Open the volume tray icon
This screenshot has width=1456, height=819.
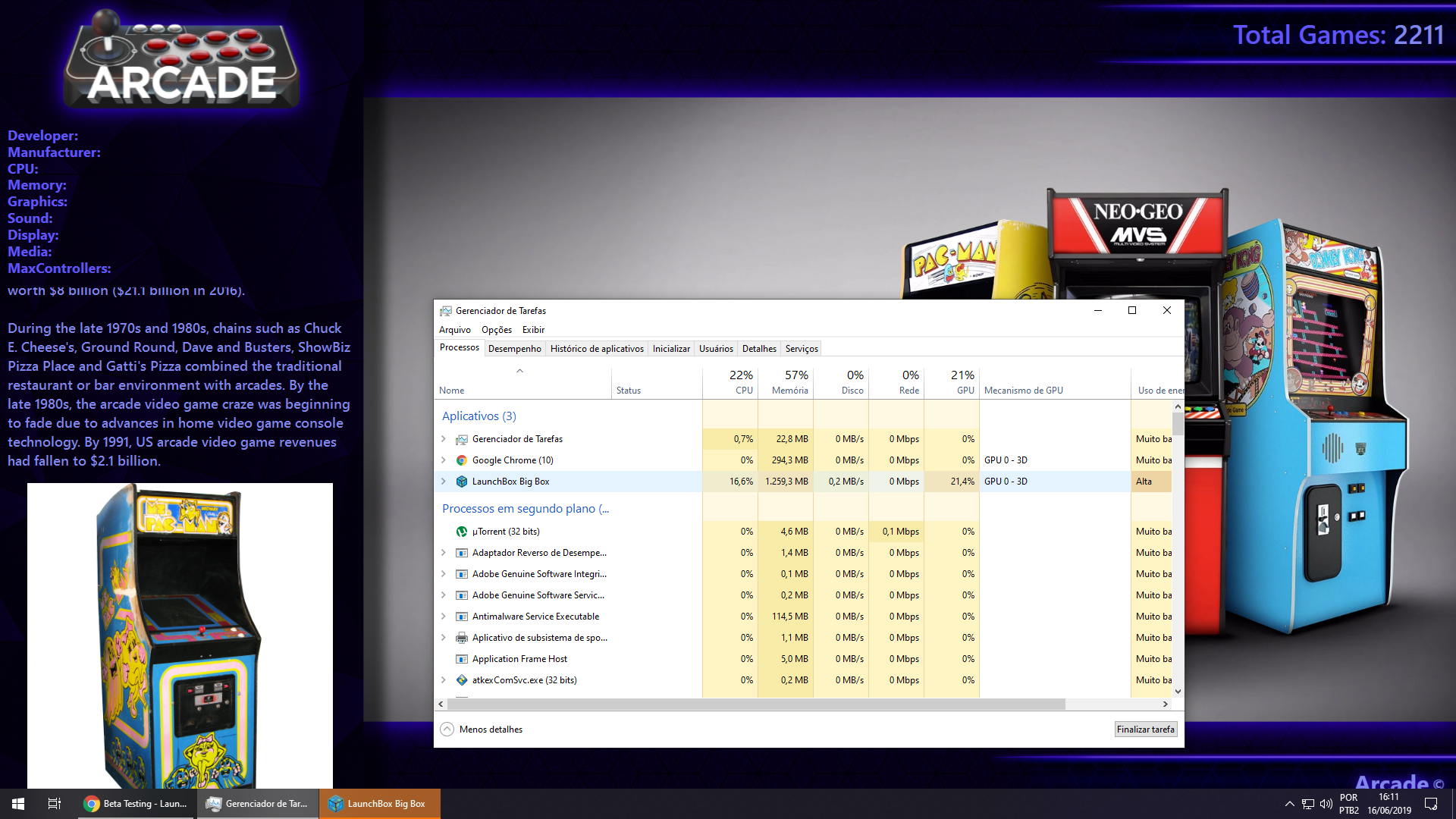(1326, 804)
